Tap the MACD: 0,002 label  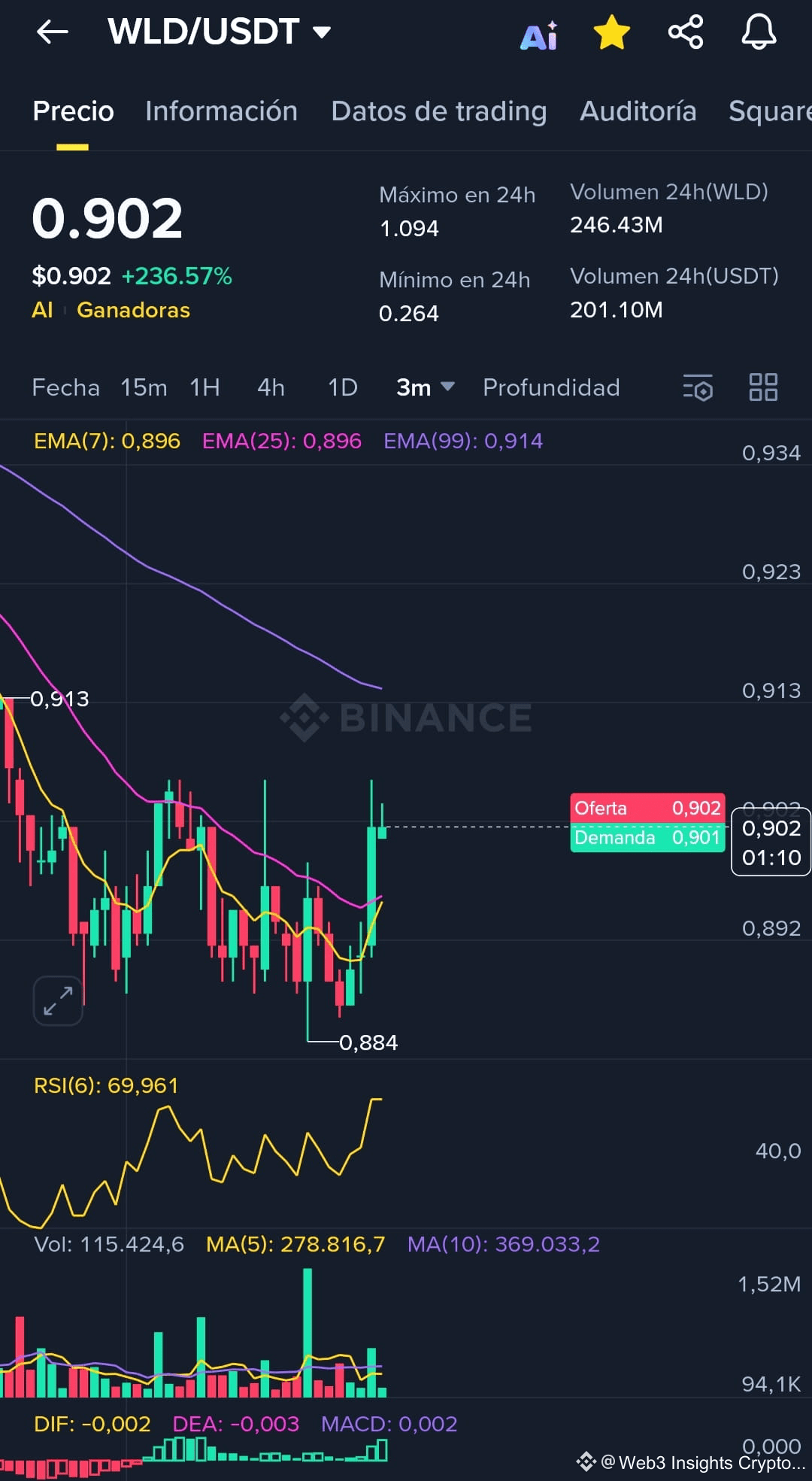pyautogui.click(x=389, y=1424)
